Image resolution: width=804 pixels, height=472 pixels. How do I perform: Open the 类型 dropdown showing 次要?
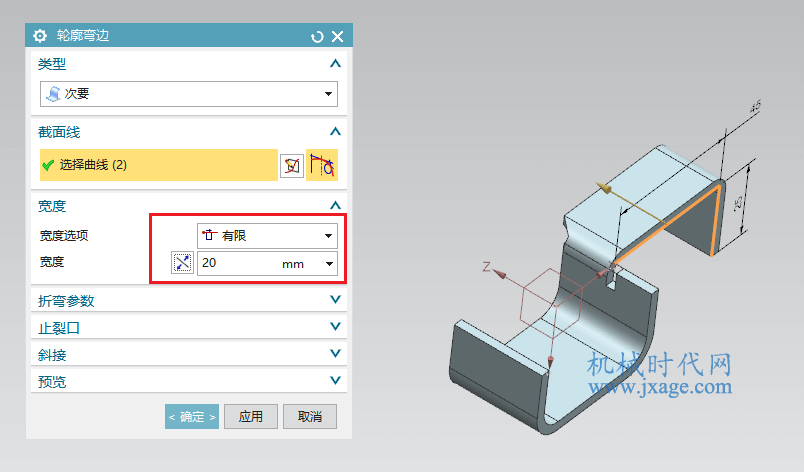(x=189, y=94)
